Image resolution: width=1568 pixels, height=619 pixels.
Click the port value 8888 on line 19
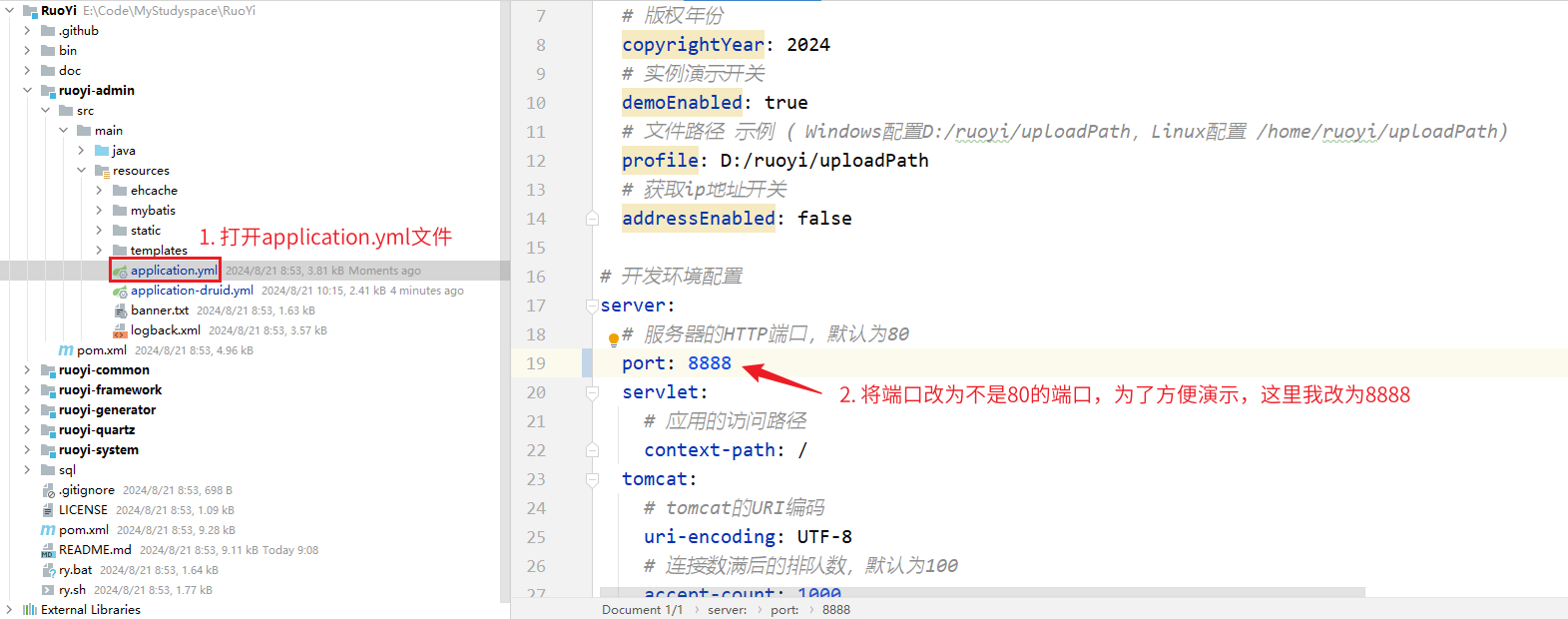[709, 363]
